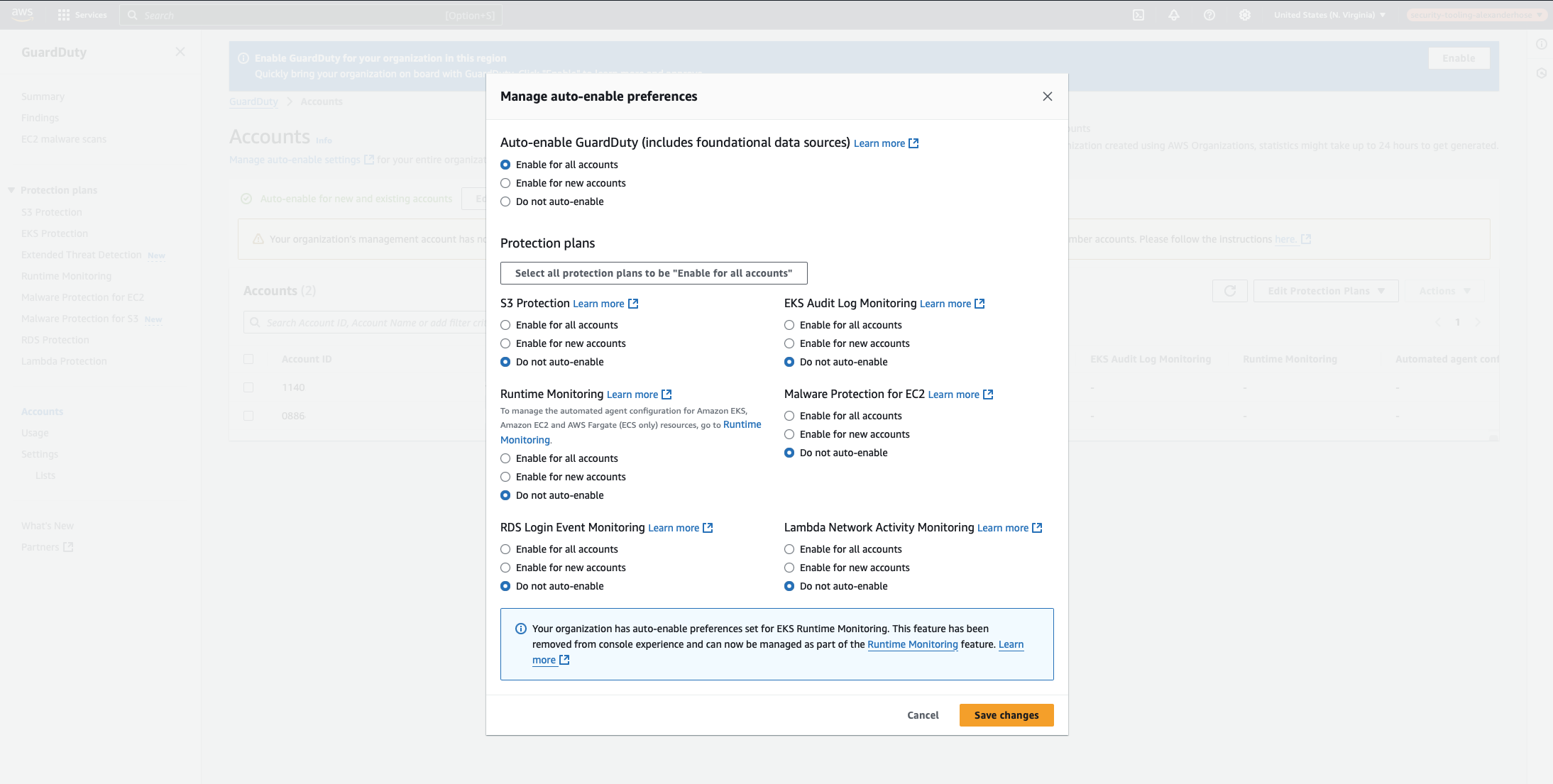
Task: Click Cancel in the dialog
Action: [923, 715]
